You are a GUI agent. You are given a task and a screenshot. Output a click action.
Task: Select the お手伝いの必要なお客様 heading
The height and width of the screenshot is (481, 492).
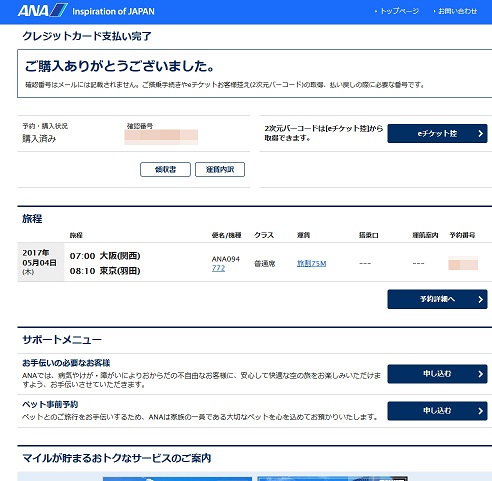click(x=66, y=363)
